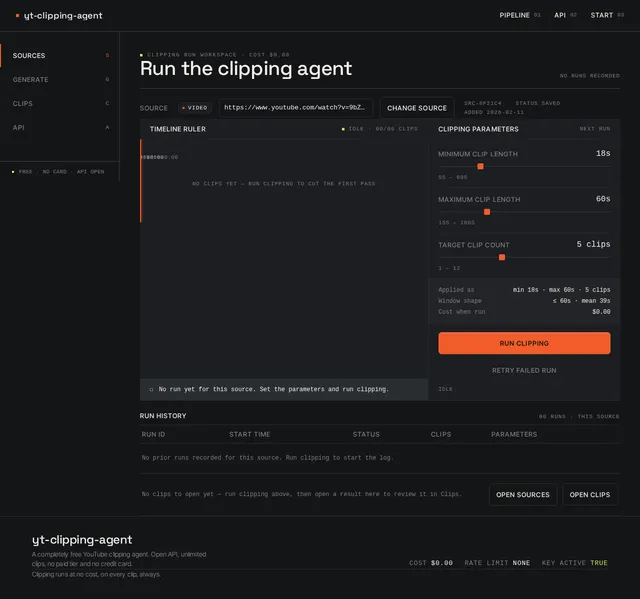Click the 'Cost when run' $0.00 value
The height and width of the screenshot is (599, 640).
(601, 312)
